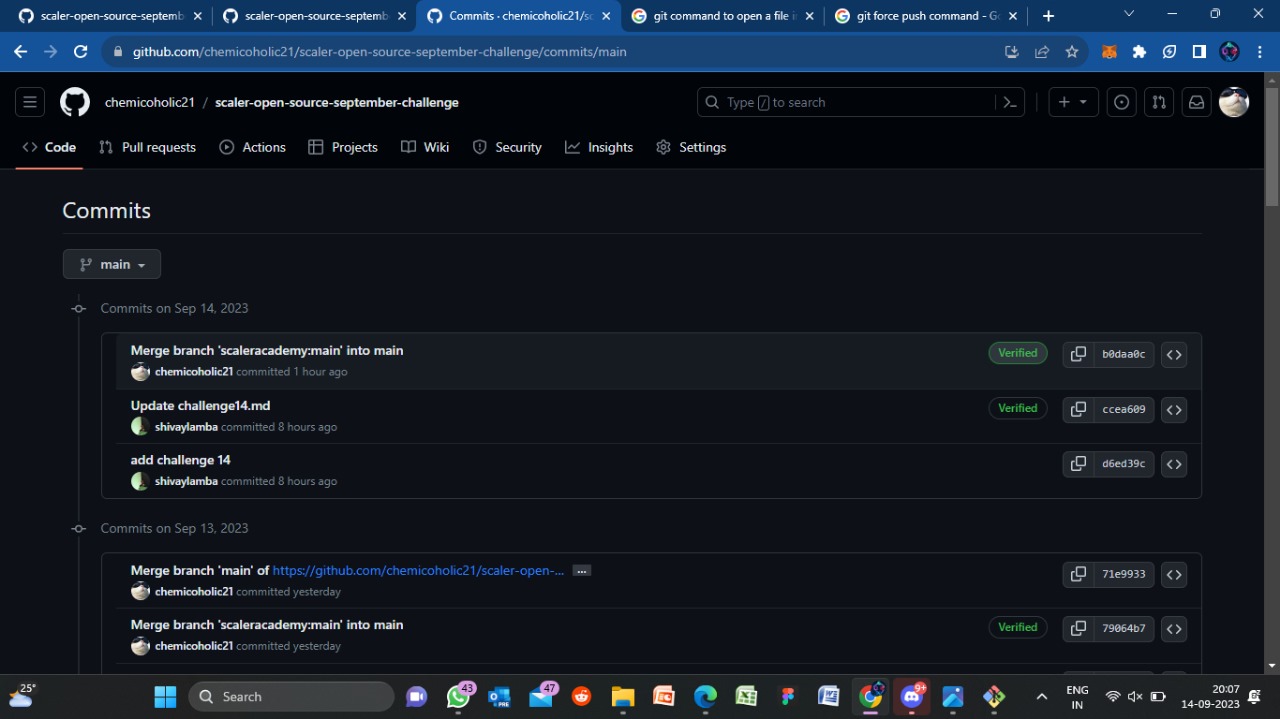
Task: Switch to the Pull requests tab
Action: (x=147, y=147)
